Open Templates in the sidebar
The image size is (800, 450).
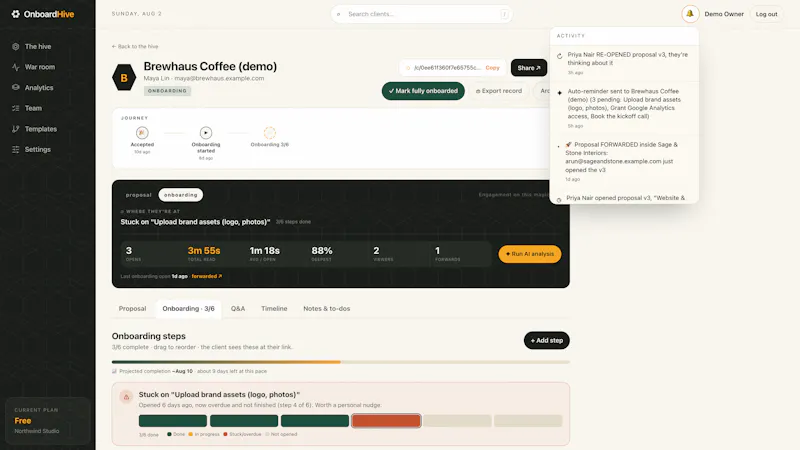(41, 129)
